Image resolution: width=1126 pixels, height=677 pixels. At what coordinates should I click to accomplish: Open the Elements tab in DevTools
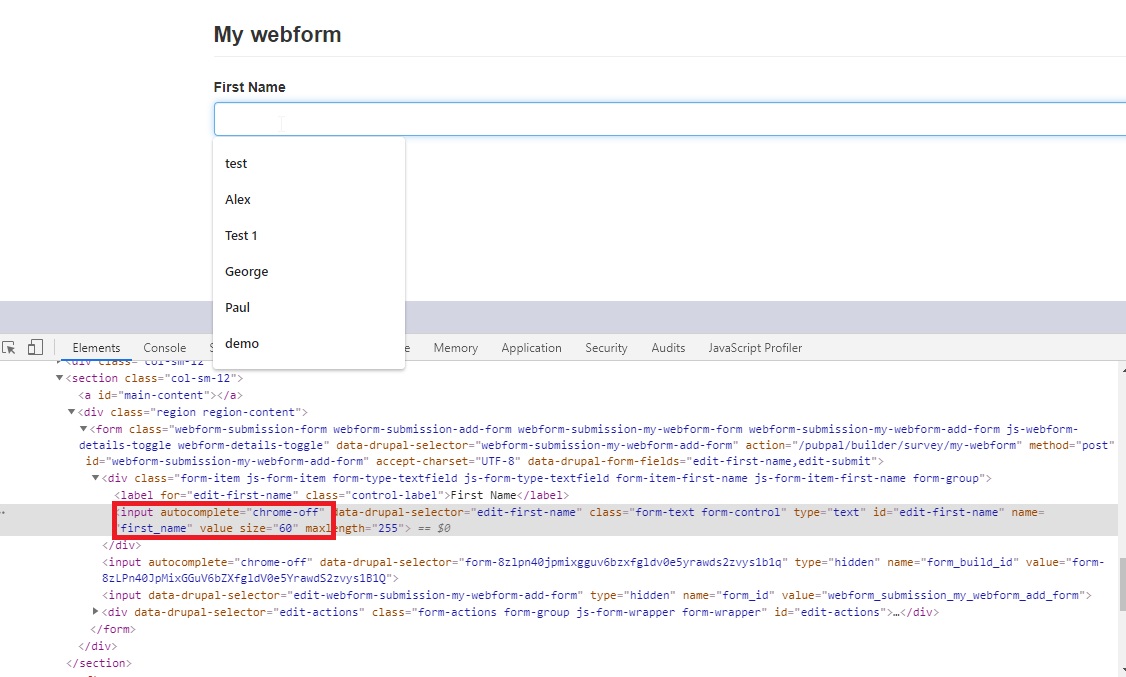96,347
